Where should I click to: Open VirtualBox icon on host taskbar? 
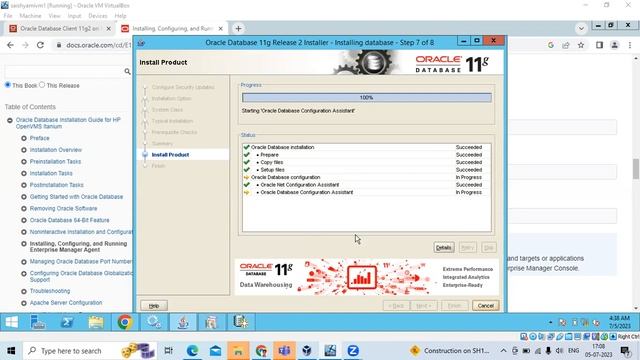coord(307,351)
